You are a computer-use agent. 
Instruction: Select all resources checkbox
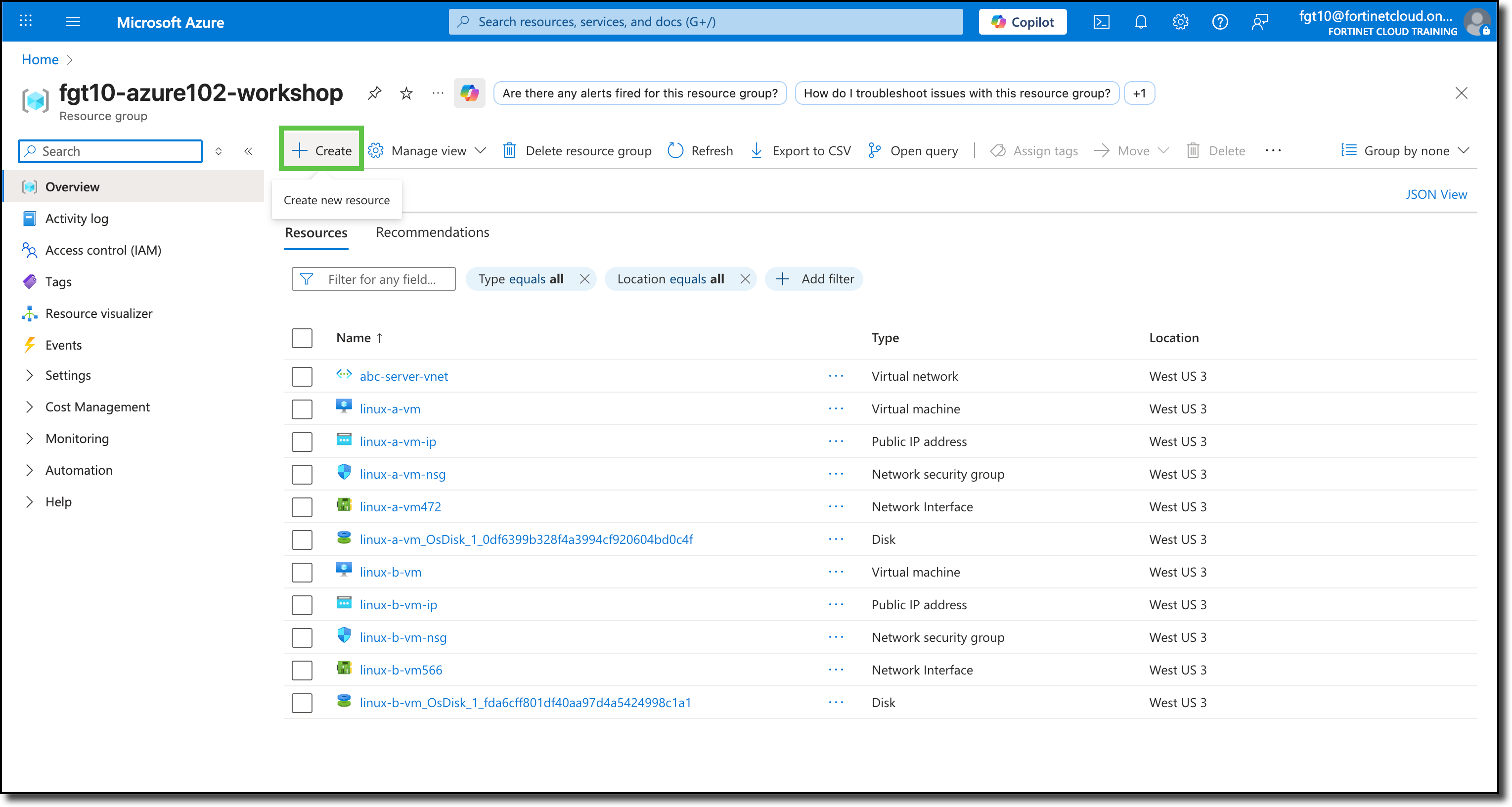302,337
